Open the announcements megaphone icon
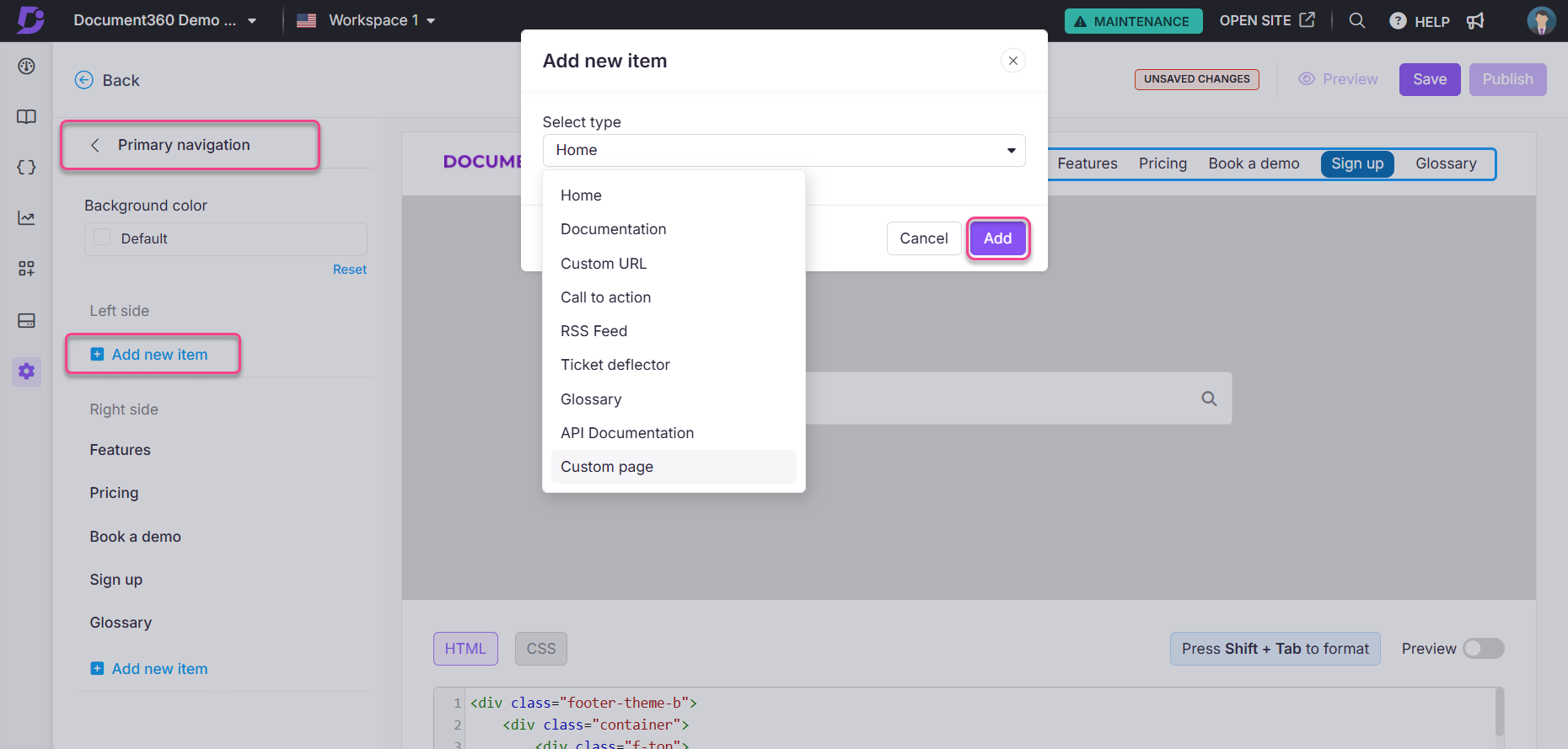Screen dimensions: 1568x749 pyautogui.click(x=1475, y=21)
